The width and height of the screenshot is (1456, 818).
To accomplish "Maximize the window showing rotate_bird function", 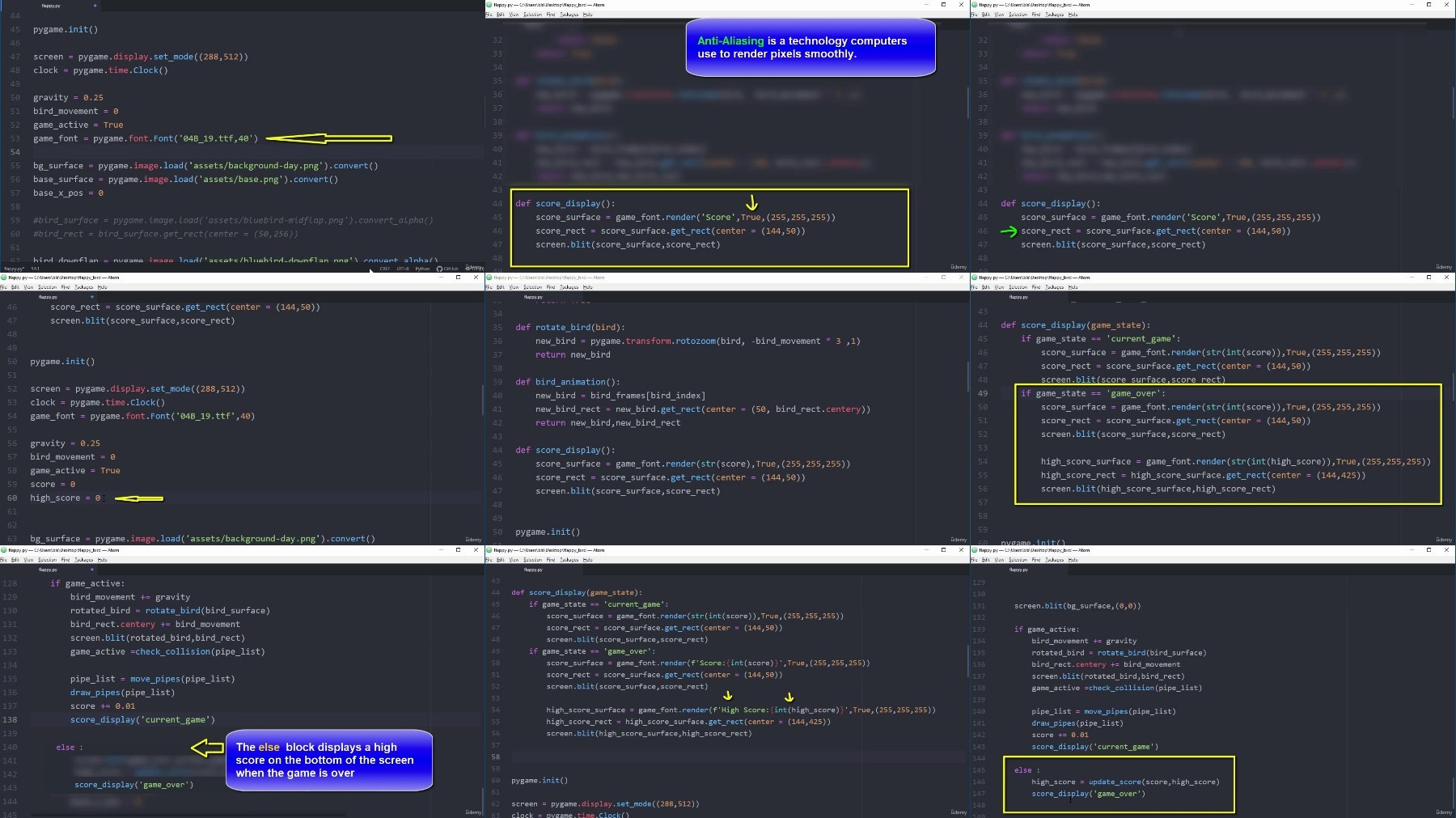I will (943, 278).
